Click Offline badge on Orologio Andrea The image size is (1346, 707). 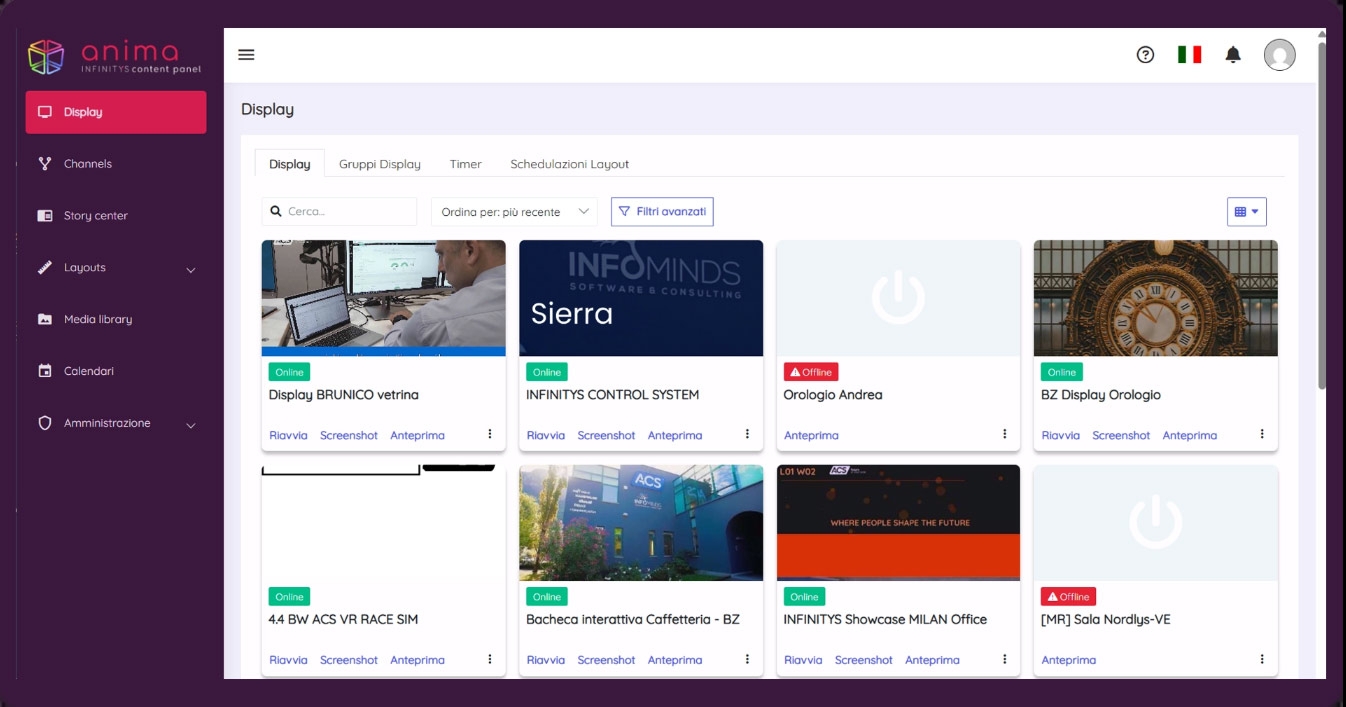tap(811, 372)
